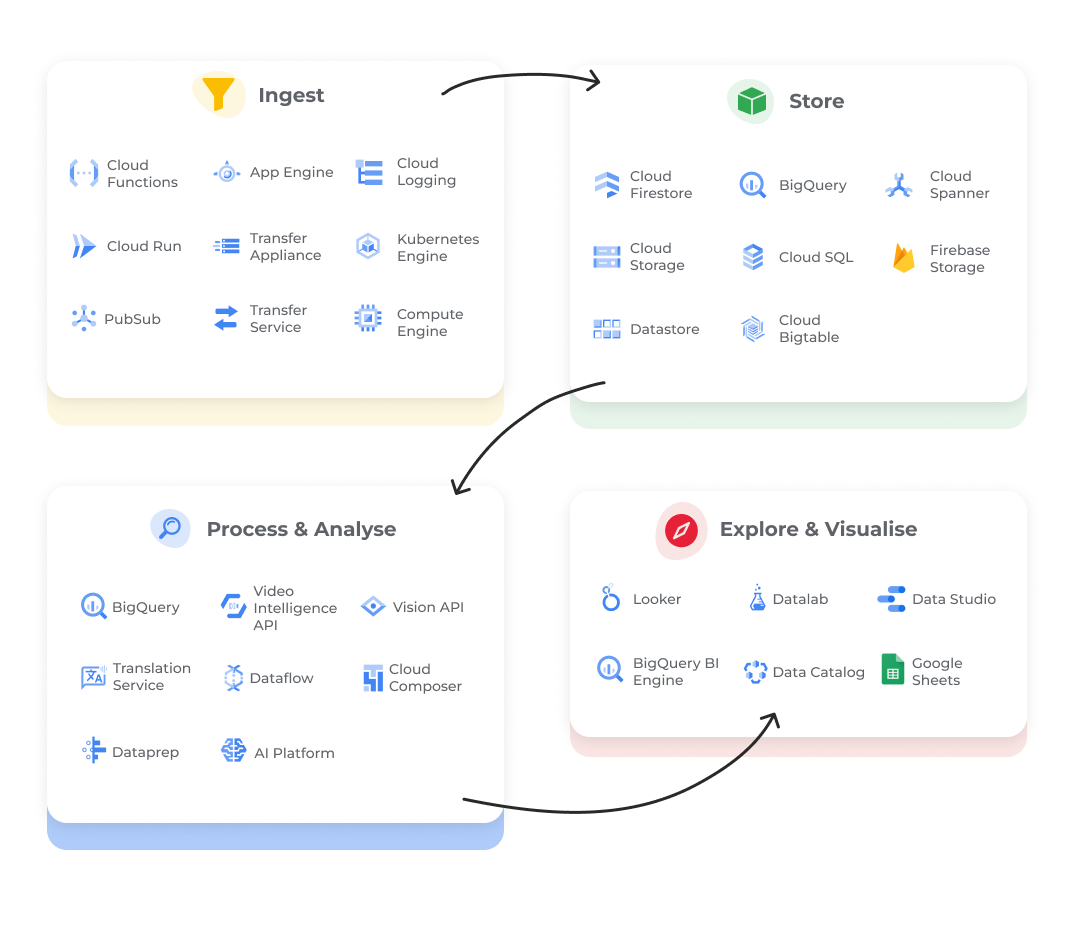
Task: Click the 'Cloud Functions' label
Action: [142, 174]
